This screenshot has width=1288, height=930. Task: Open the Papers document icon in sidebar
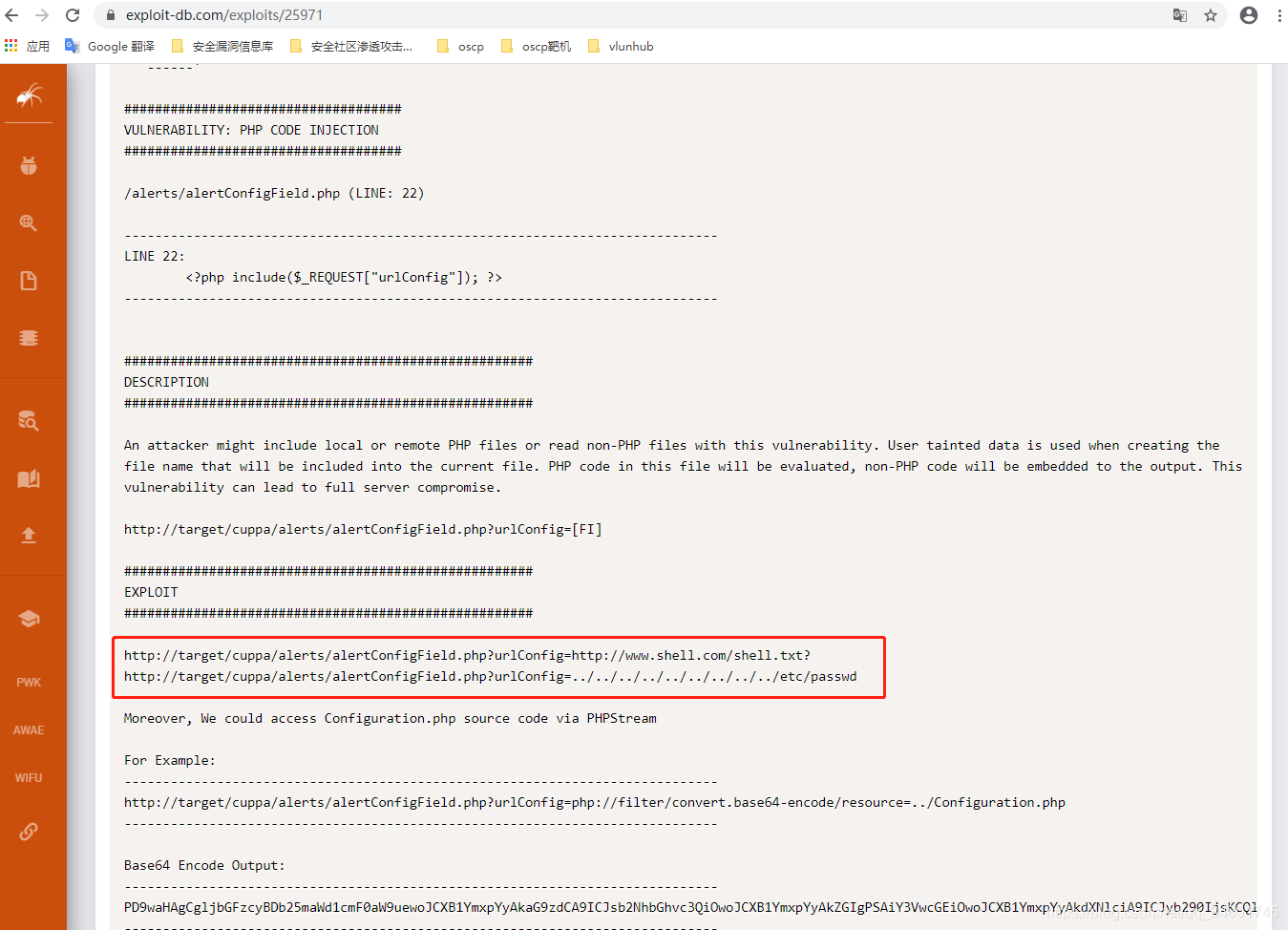click(29, 281)
